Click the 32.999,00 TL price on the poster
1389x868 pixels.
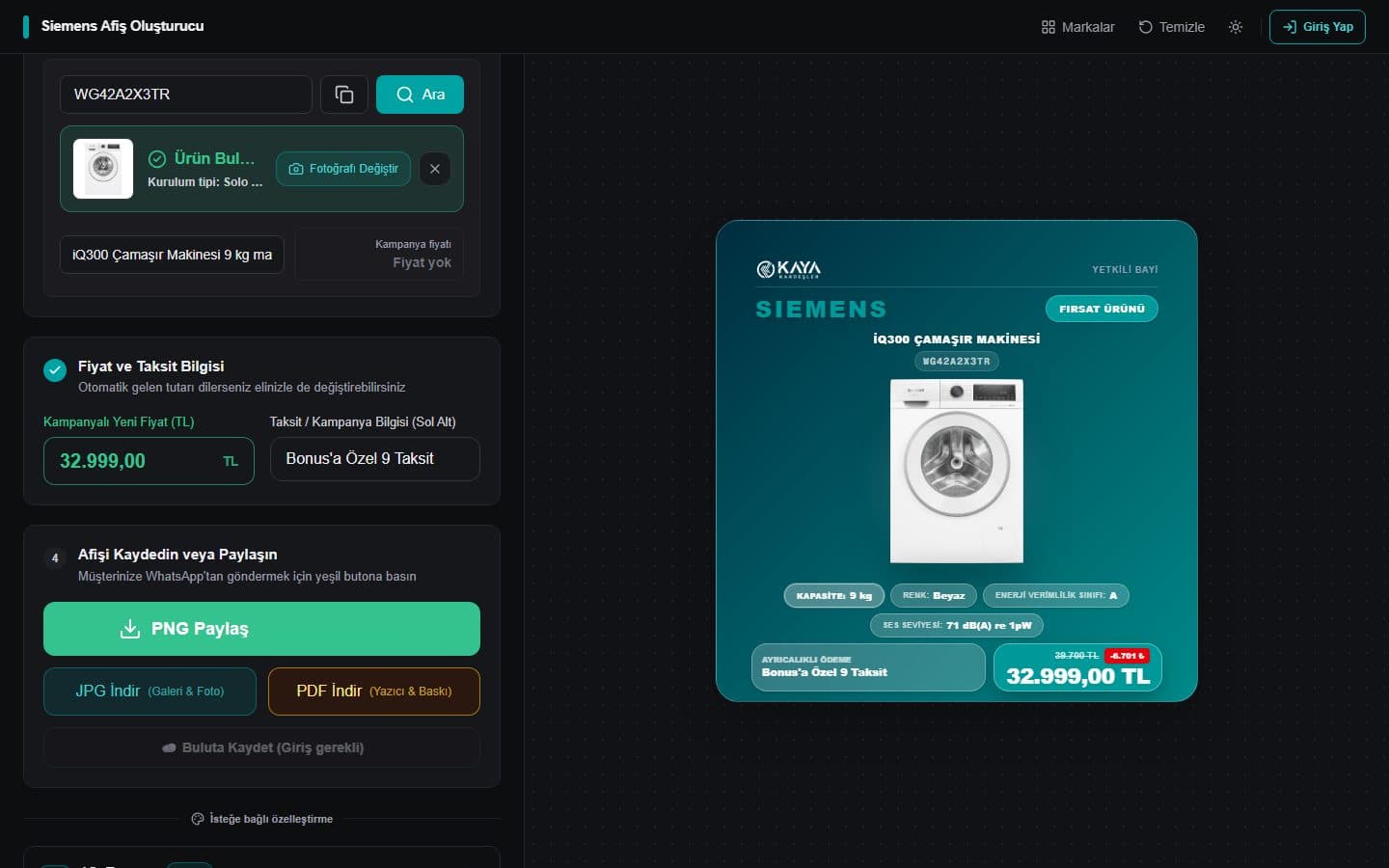pyautogui.click(x=1078, y=676)
